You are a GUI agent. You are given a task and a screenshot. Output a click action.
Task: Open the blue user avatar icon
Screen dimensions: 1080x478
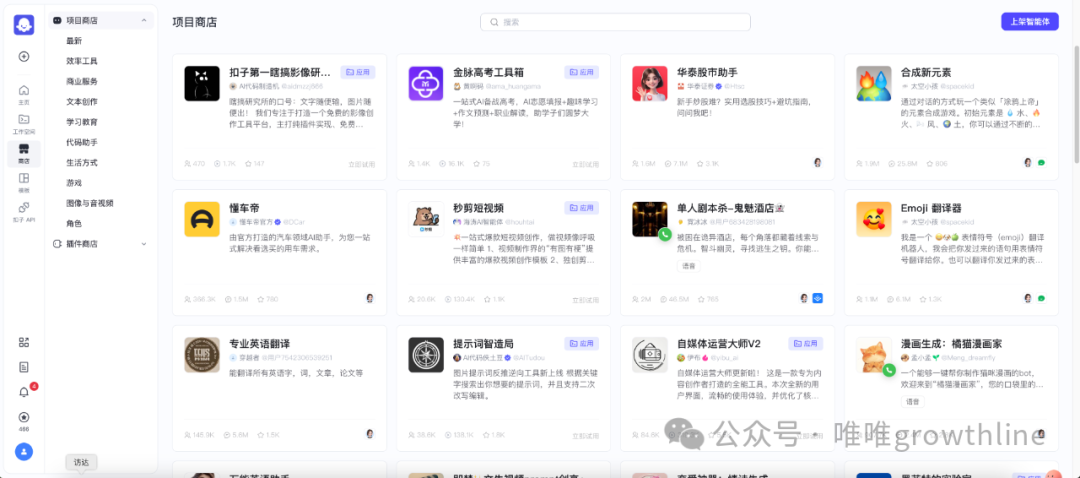23,452
